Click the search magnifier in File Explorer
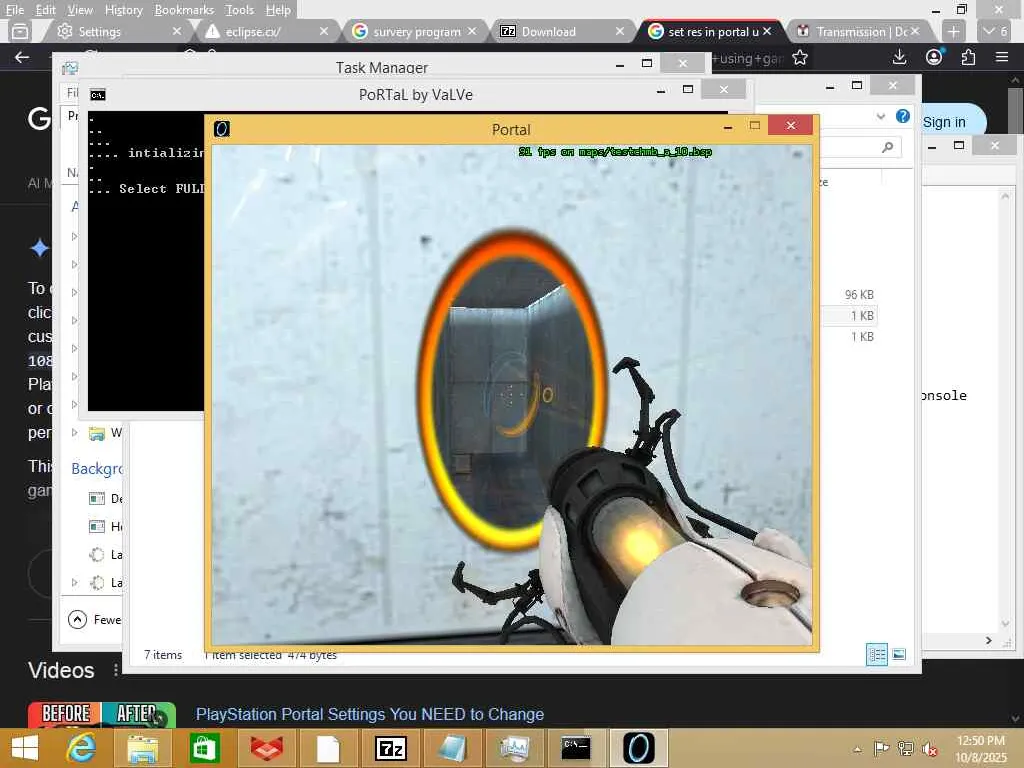Image resolution: width=1024 pixels, height=768 pixels. (x=887, y=148)
